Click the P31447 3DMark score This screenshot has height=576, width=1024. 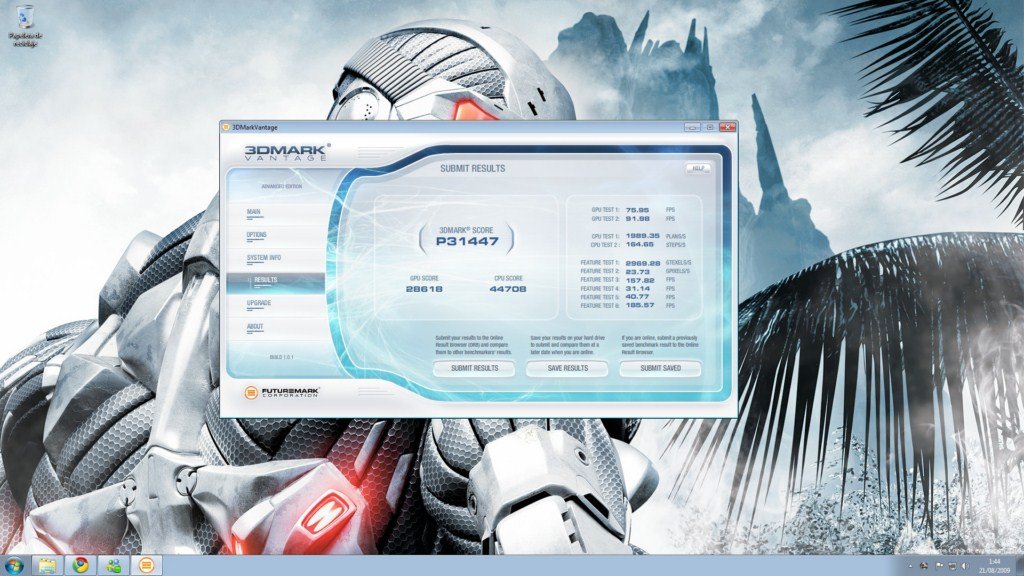(467, 242)
